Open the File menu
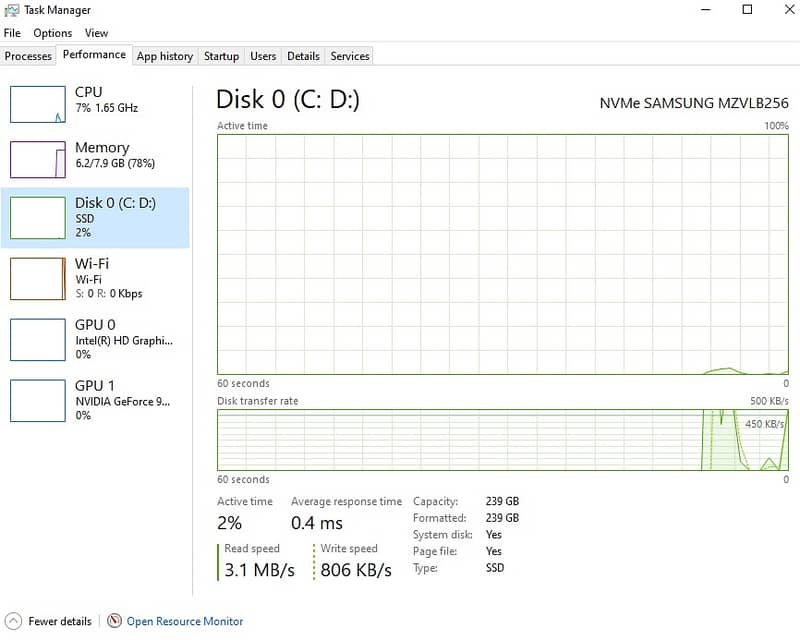The width and height of the screenshot is (800, 640). [x=12, y=33]
